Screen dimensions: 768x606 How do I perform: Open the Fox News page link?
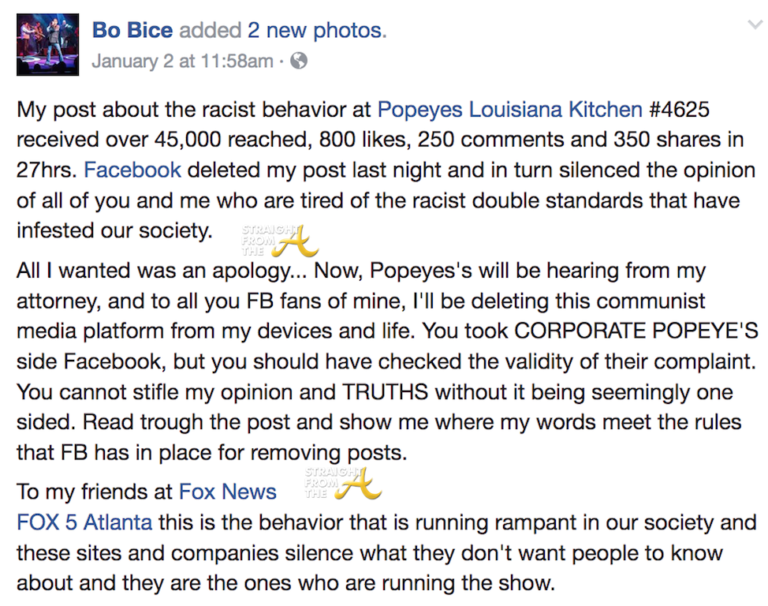(x=228, y=491)
